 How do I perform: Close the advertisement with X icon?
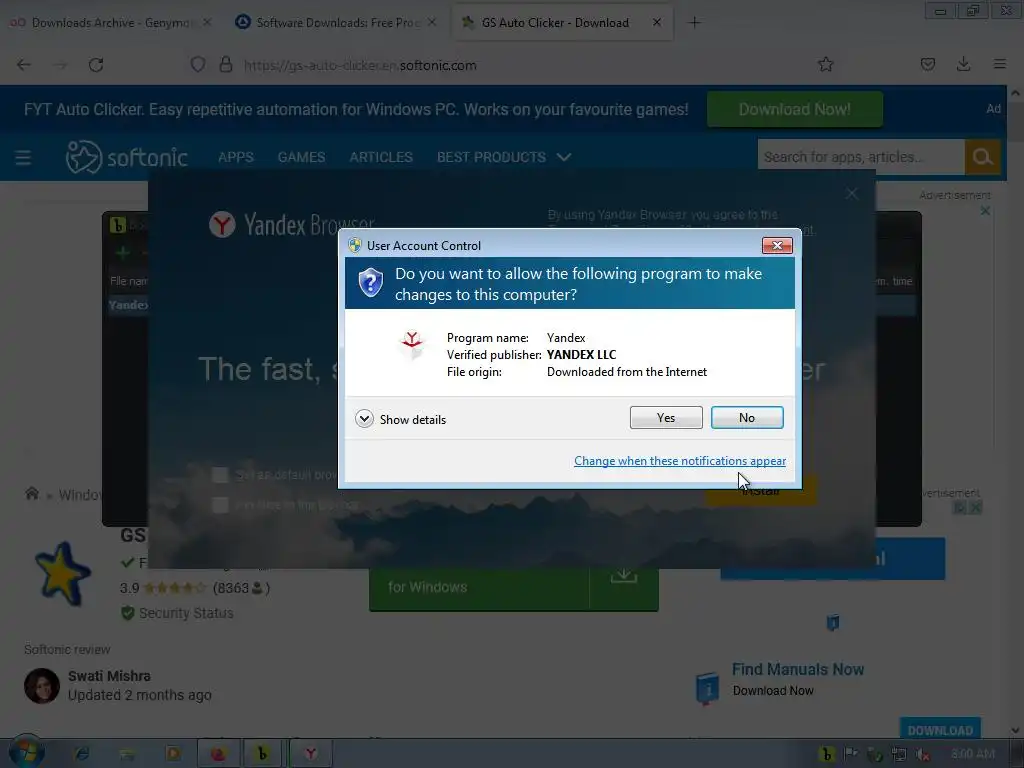(x=985, y=211)
